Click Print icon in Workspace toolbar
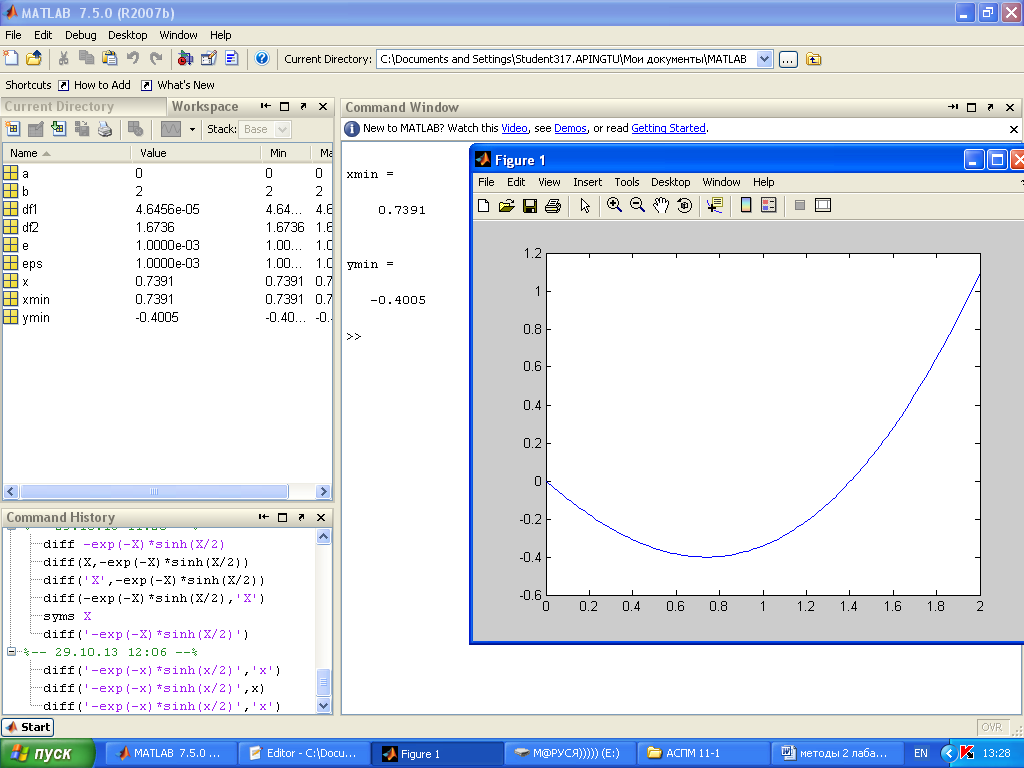 pyautogui.click(x=104, y=129)
